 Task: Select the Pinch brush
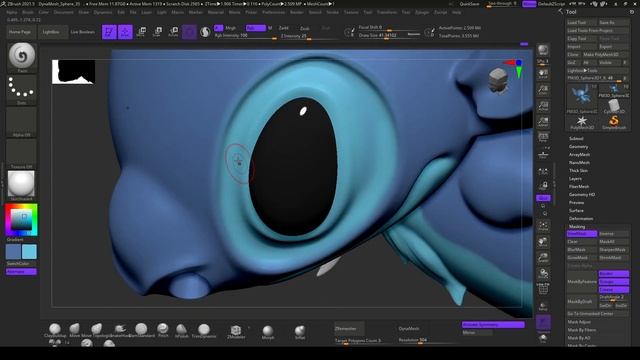[163, 330]
